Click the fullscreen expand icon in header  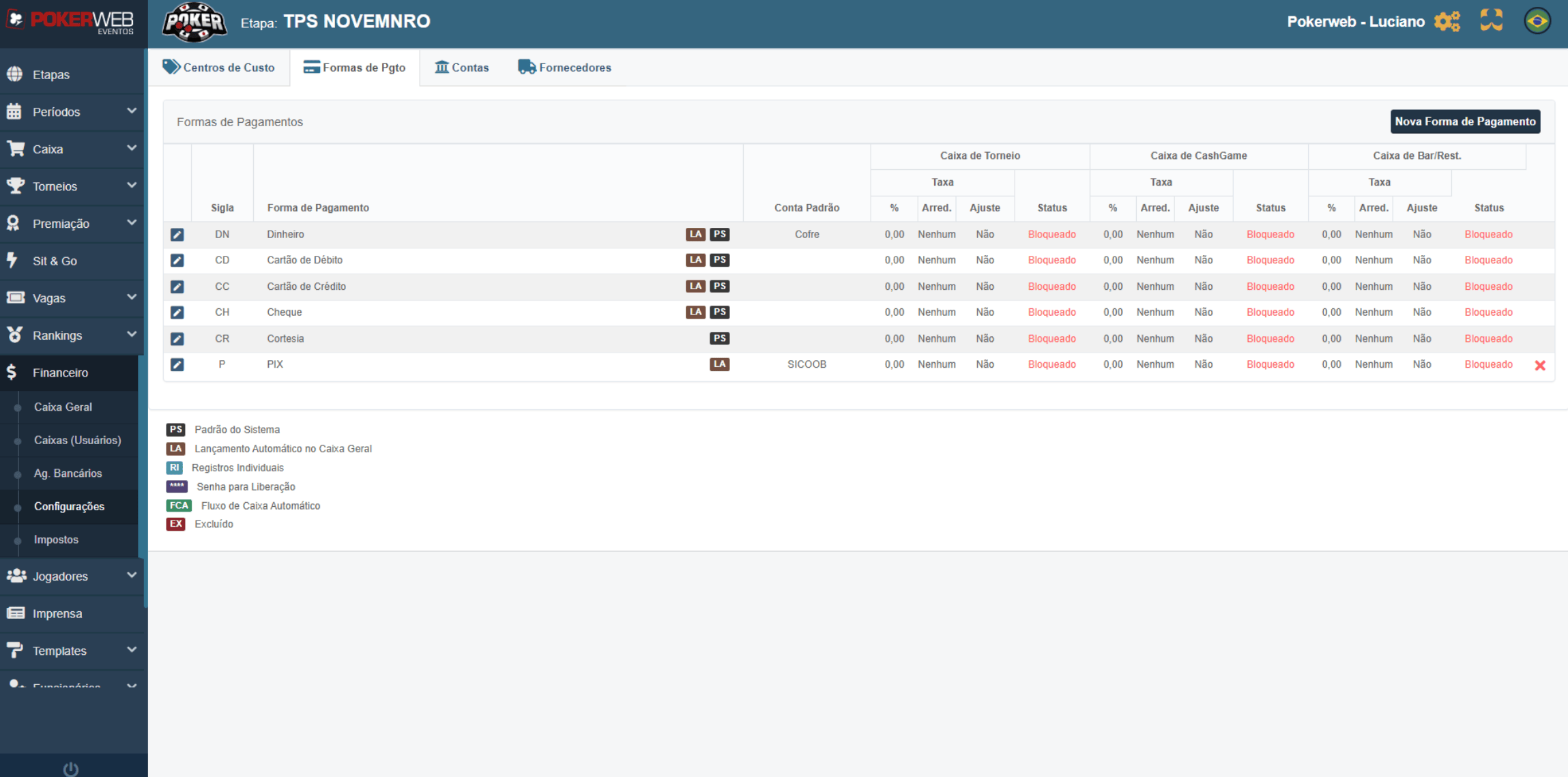[1492, 20]
